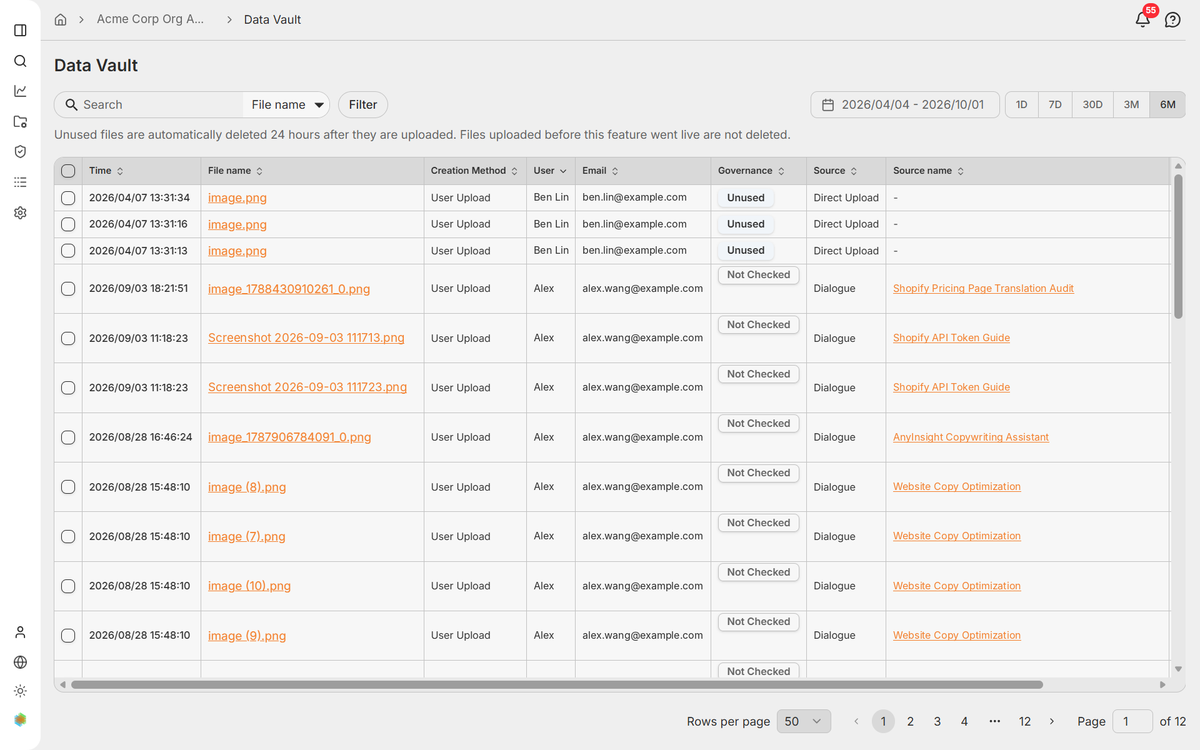This screenshot has height=750, width=1200.
Task: Check the 13:31:34 image.png row checkbox
Action: [x=68, y=198]
